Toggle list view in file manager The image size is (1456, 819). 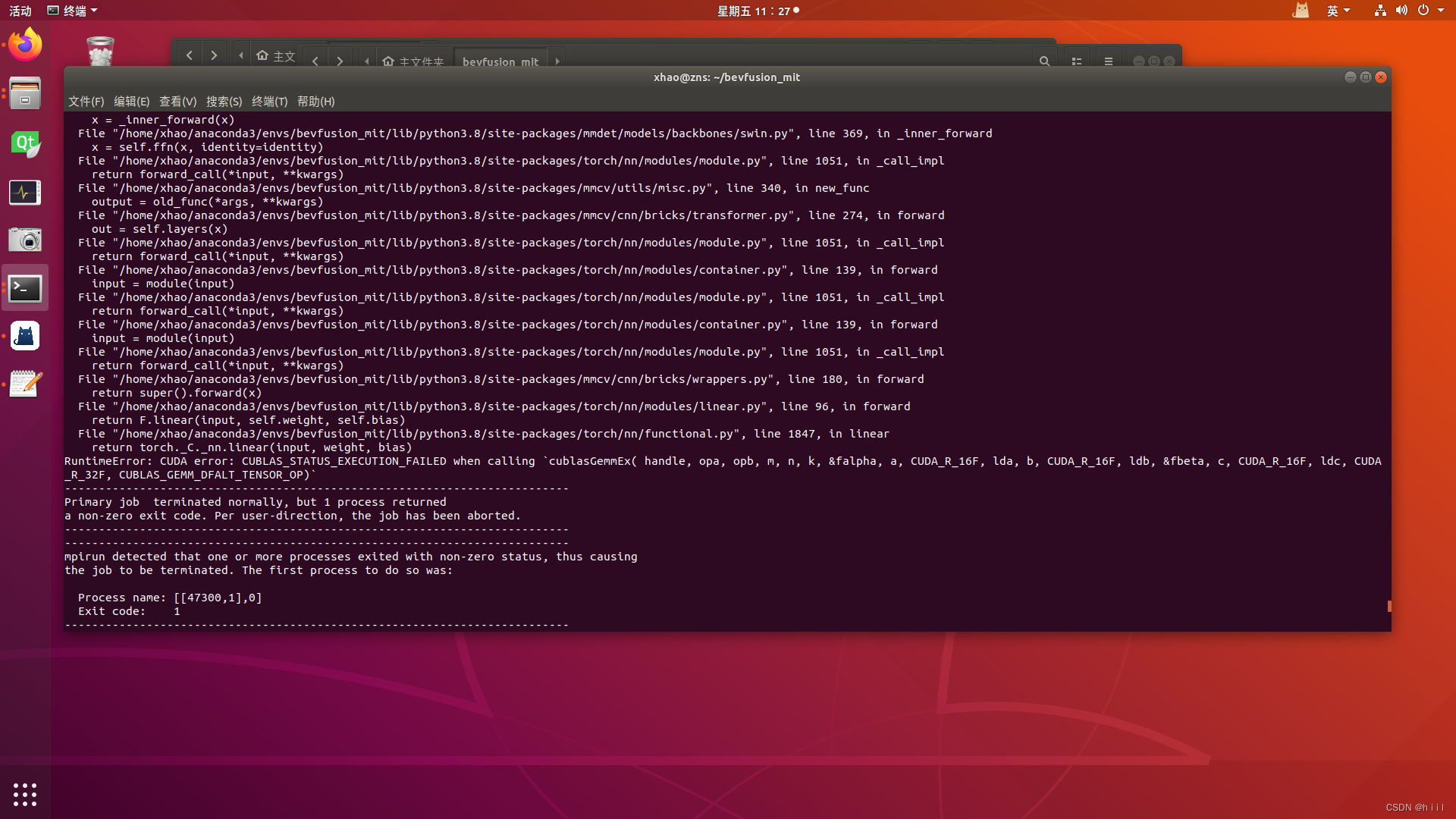pos(1076,61)
